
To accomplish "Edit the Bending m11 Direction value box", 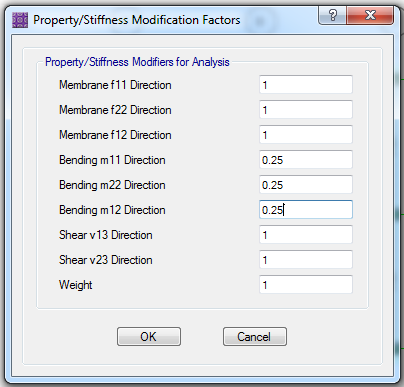I will 306,160.
